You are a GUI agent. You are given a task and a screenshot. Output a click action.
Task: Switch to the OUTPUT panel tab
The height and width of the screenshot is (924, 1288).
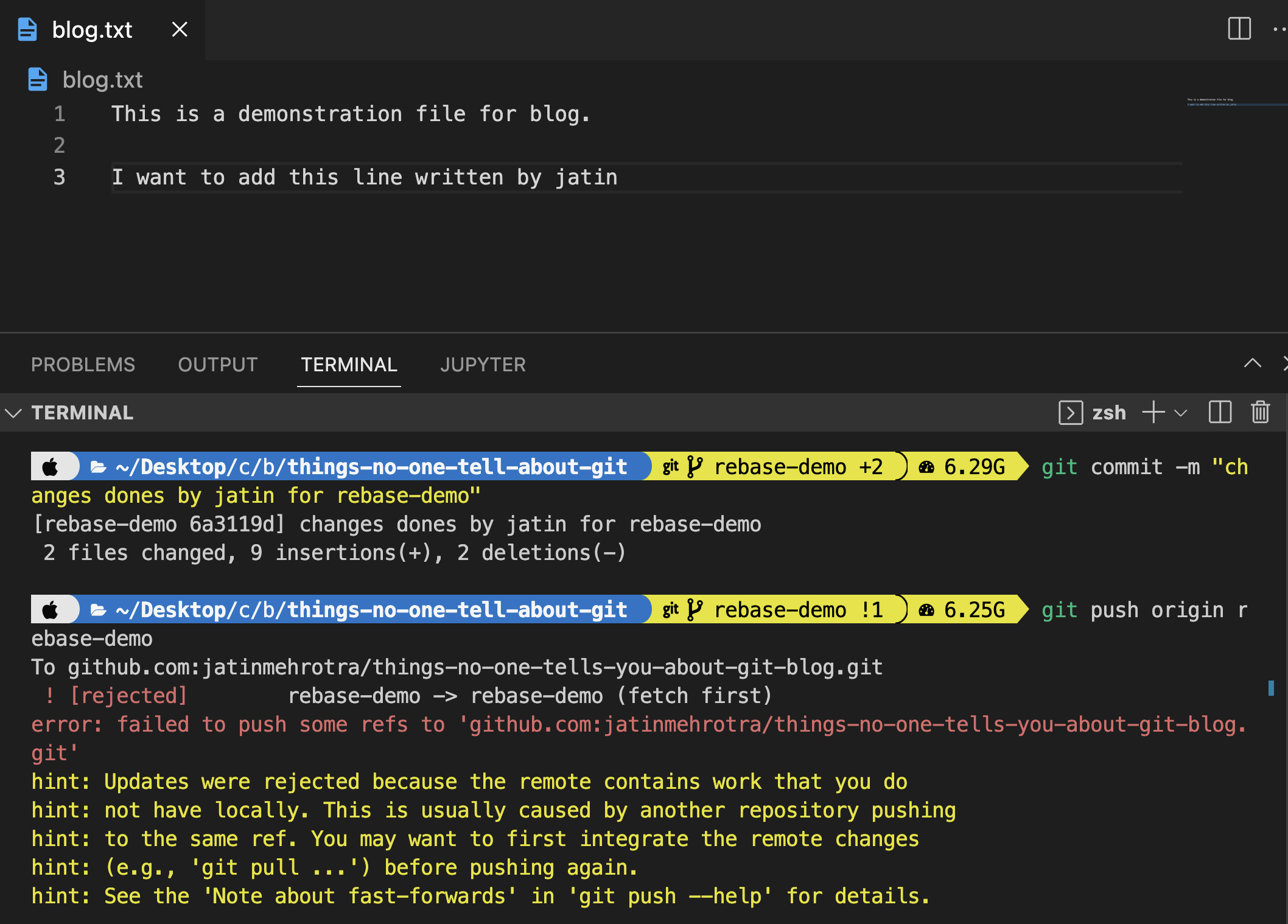tap(217, 365)
